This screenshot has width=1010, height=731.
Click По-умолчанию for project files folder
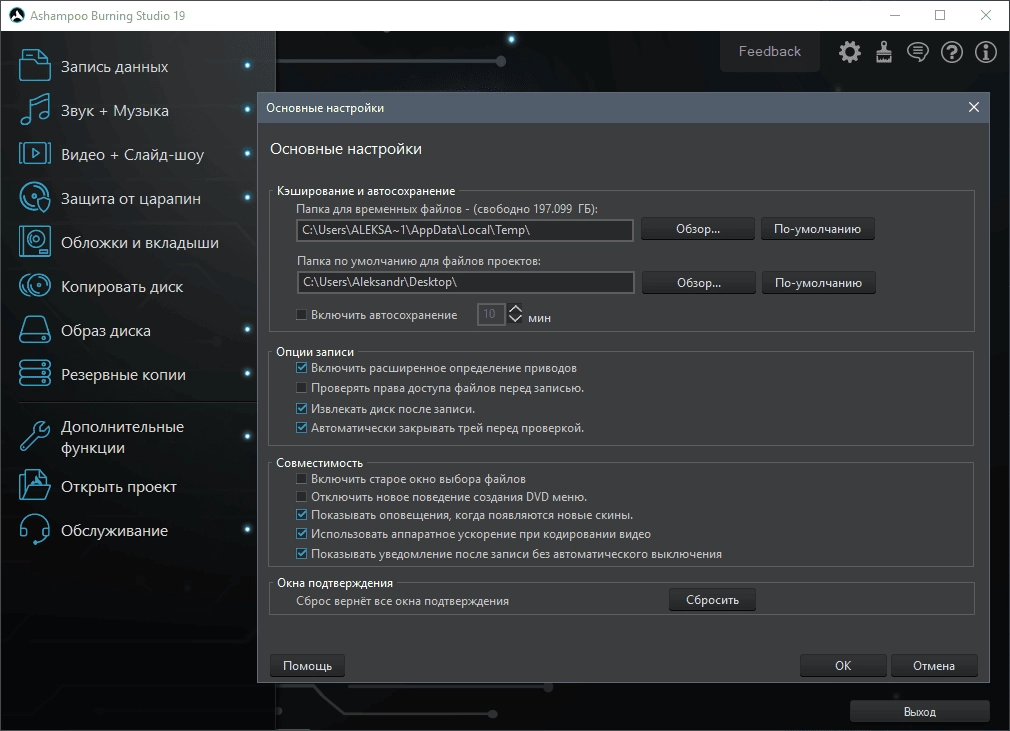pyautogui.click(x=819, y=283)
